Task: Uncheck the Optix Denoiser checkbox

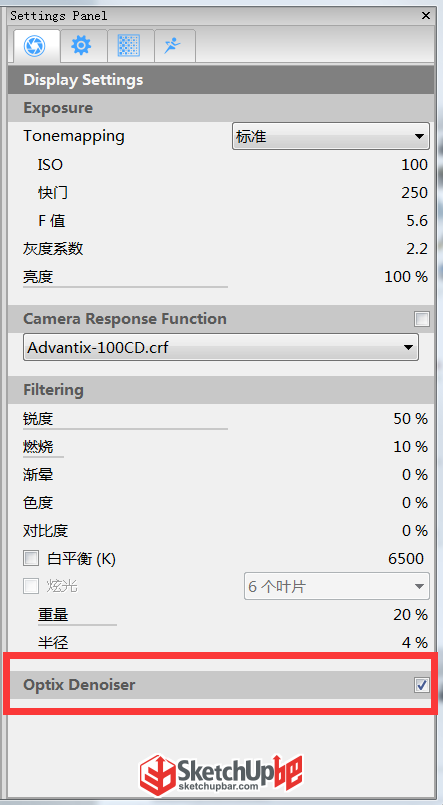Action: 422,685
